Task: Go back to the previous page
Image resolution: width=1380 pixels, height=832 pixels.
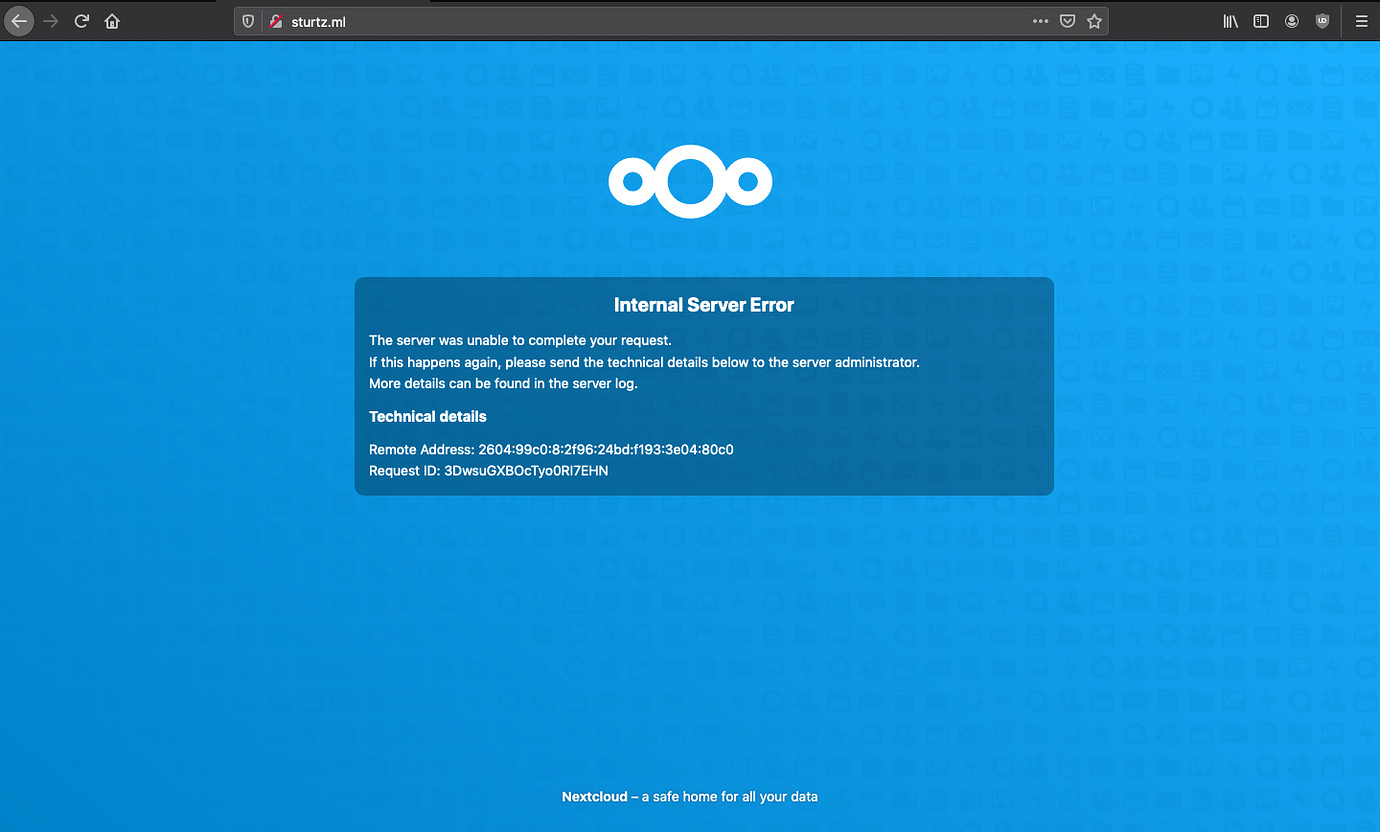Action: click(x=19, y=20)
